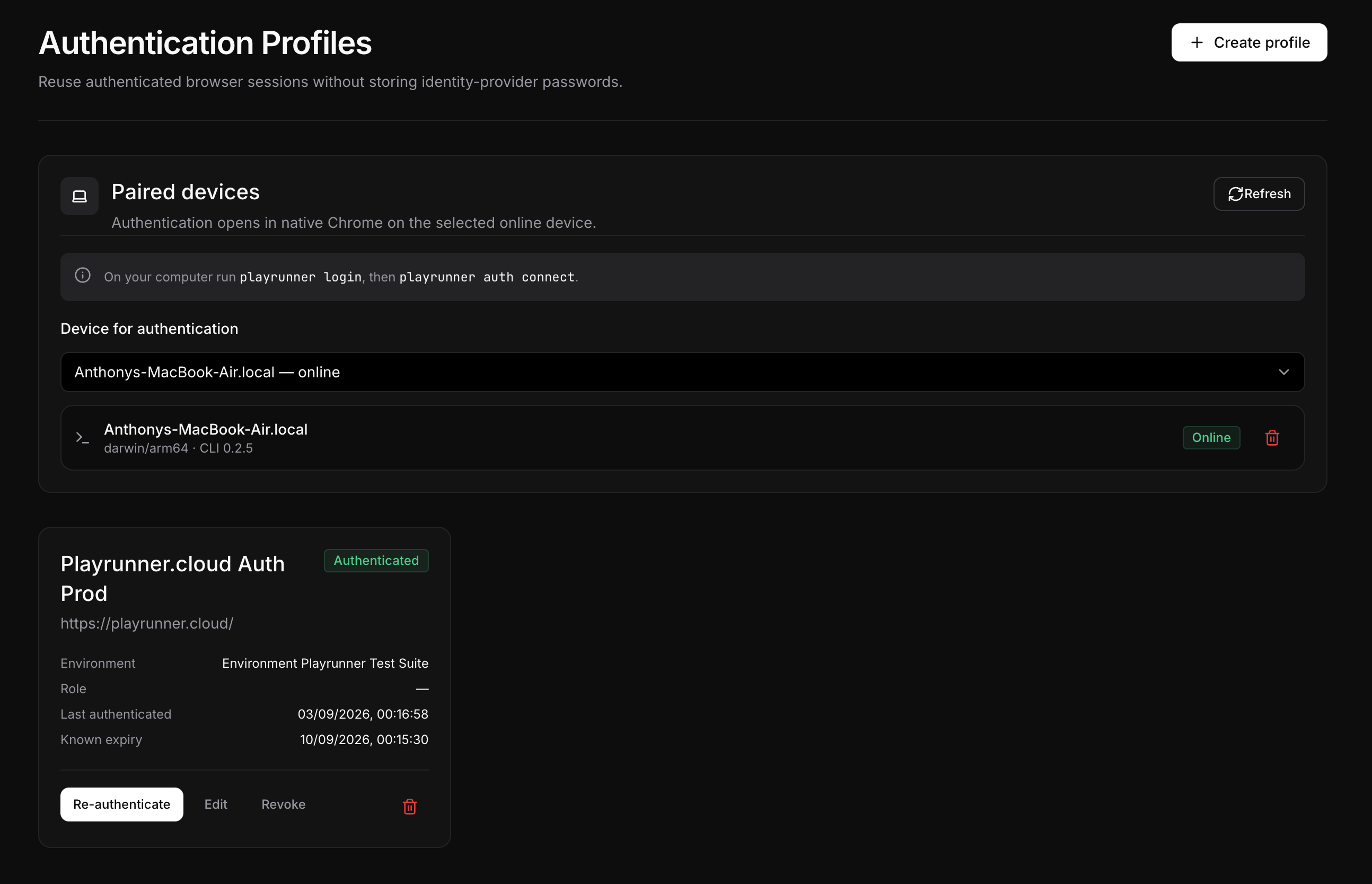Revoke the Playrunner.cloud Auth Prod profile
This screenshot has height=884, width=1372.
284,804
